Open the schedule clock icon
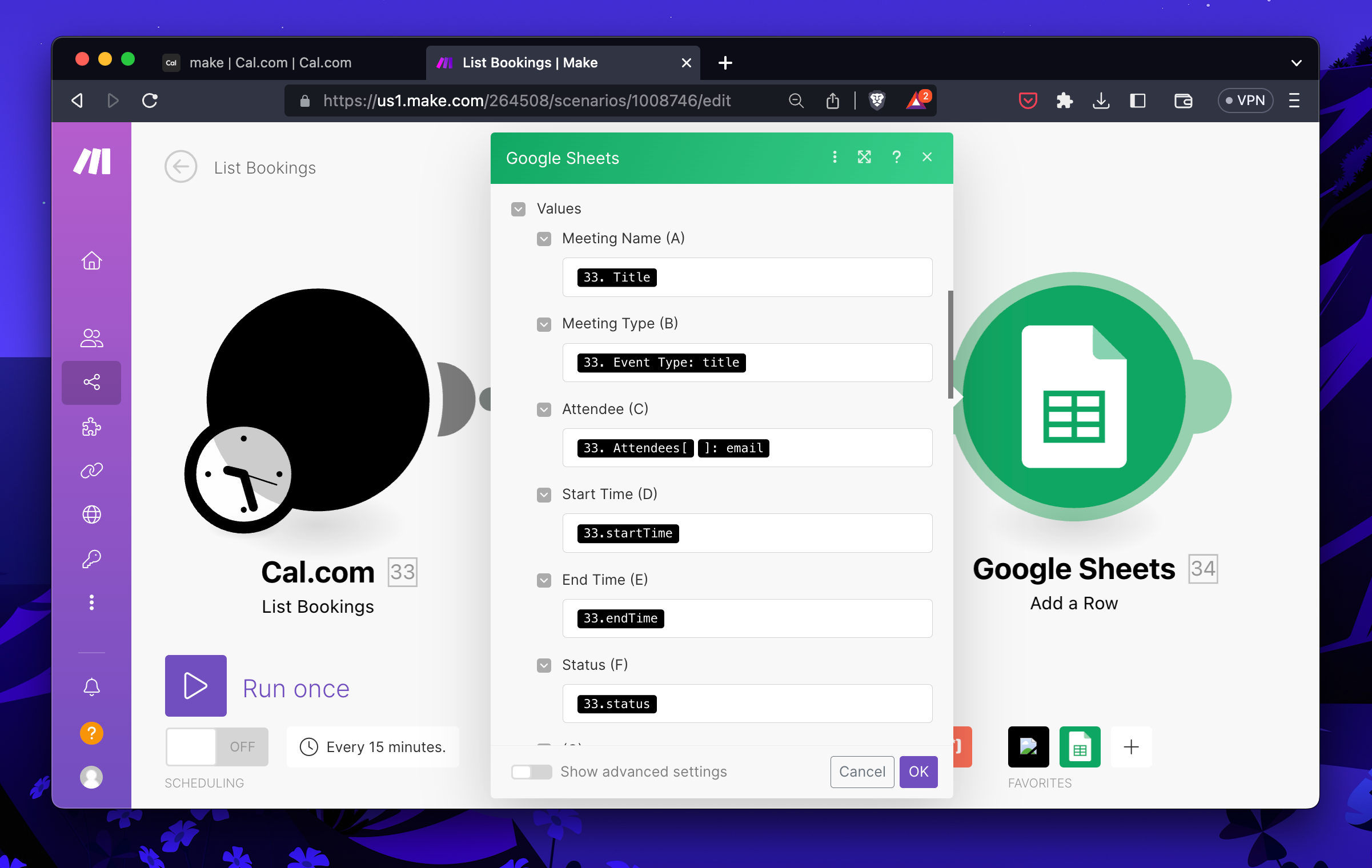1372x868 pixels. [x=308, y=747]
